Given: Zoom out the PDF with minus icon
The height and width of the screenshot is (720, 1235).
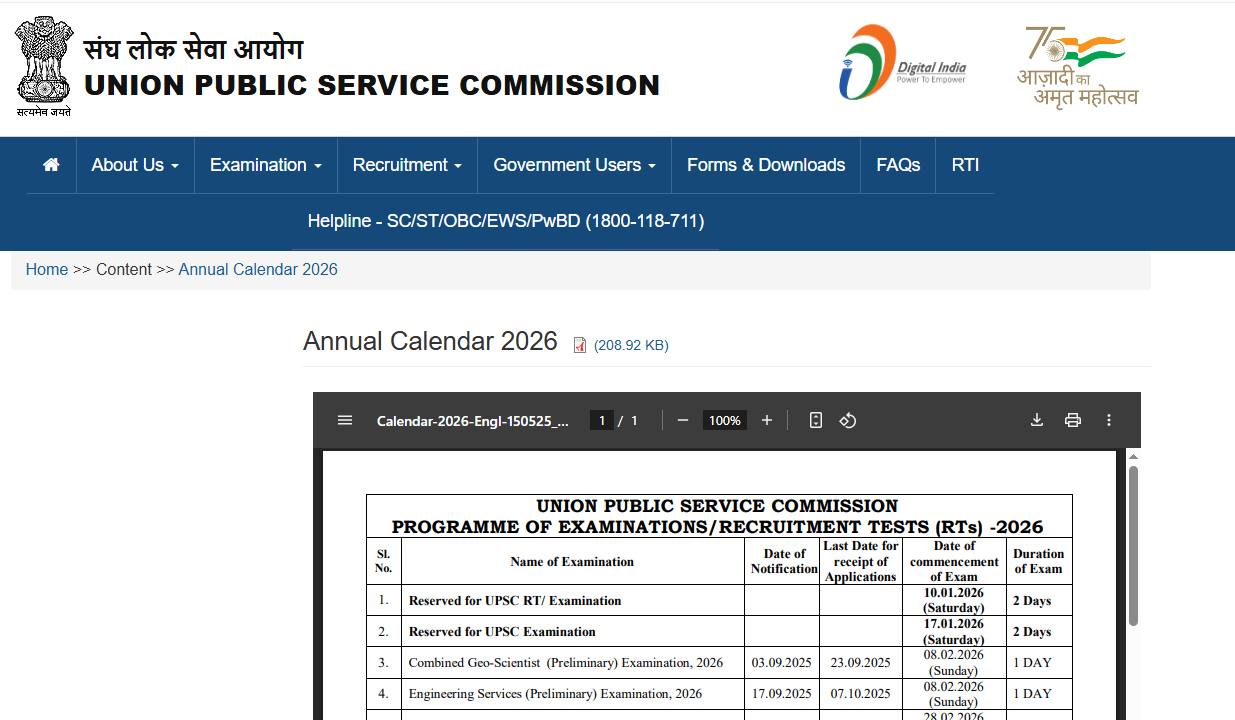Looking at the screenshot, I should click(683, 420).
